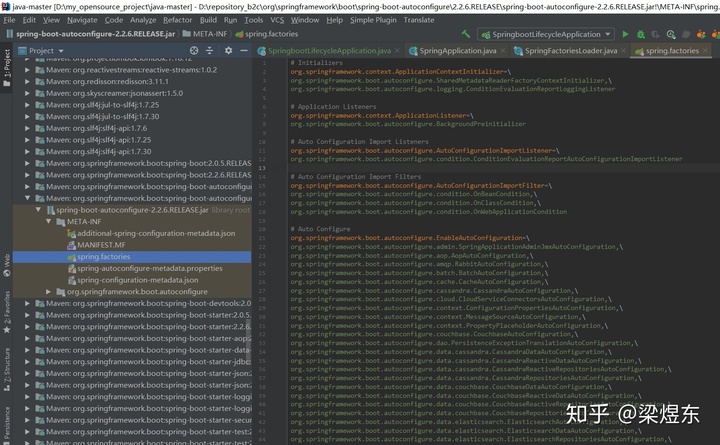Collapse the META-INF folder node

pyautogui.click(x=48, y=221)
